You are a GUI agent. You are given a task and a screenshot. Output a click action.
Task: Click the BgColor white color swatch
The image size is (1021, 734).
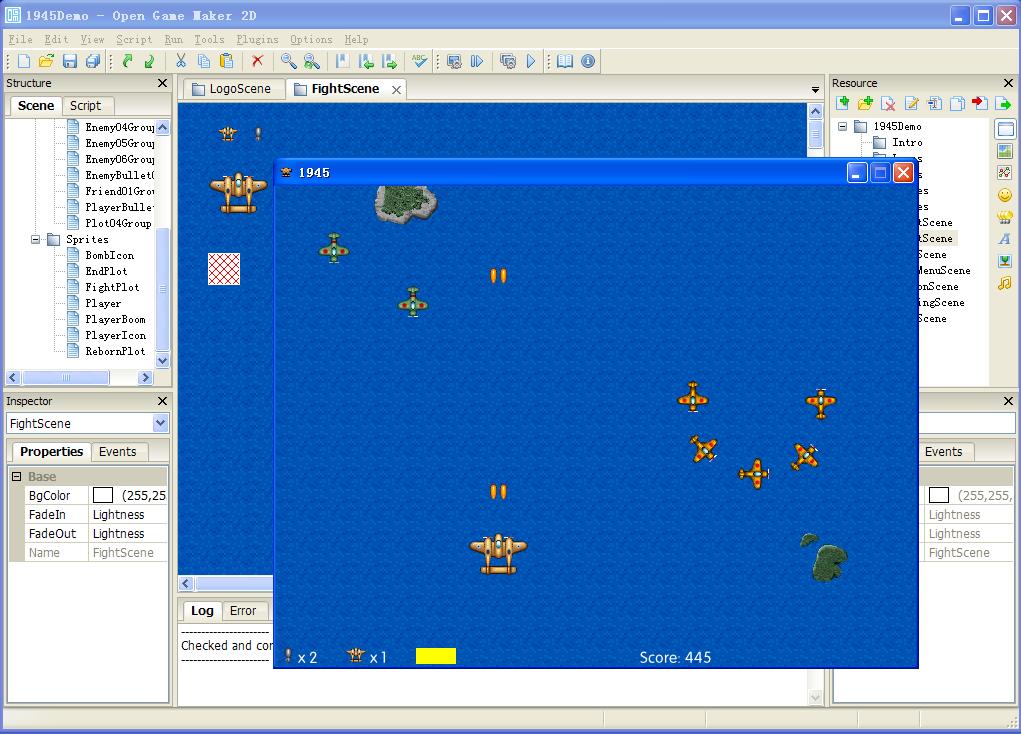[x=103, y=495]
